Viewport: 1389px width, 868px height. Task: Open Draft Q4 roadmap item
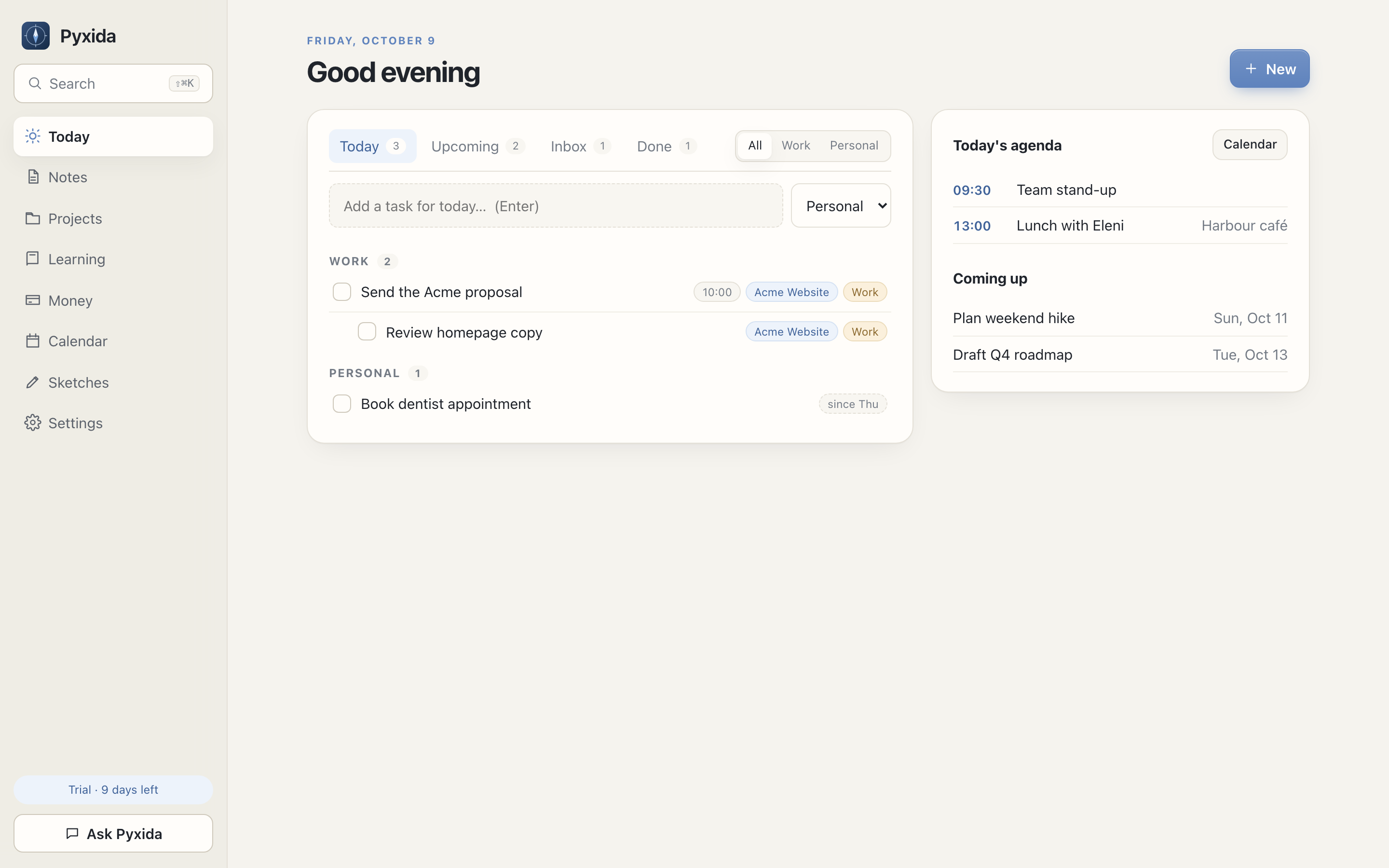tap(1120, 355)
